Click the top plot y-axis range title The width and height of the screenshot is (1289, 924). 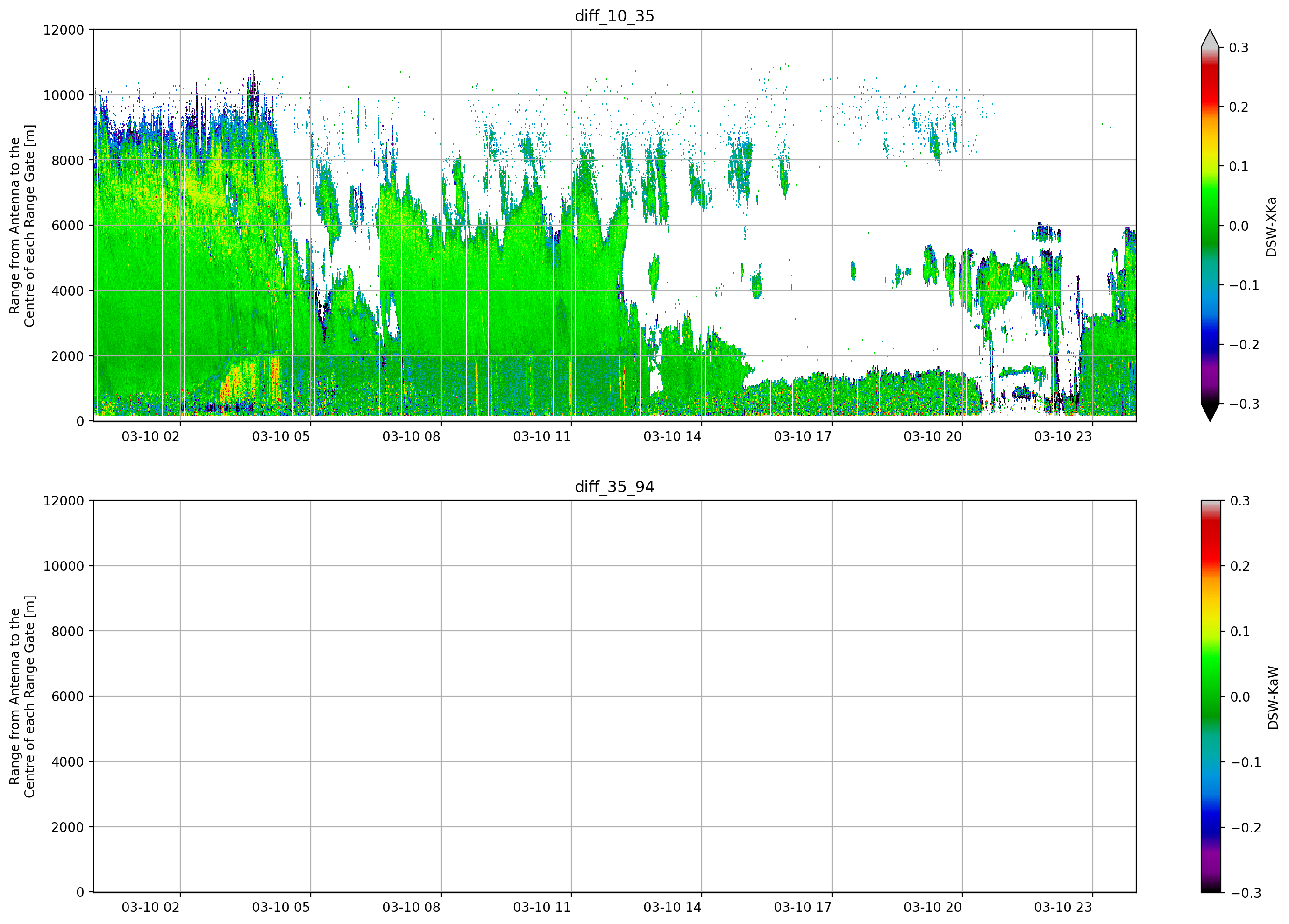[x=22, y=226]
